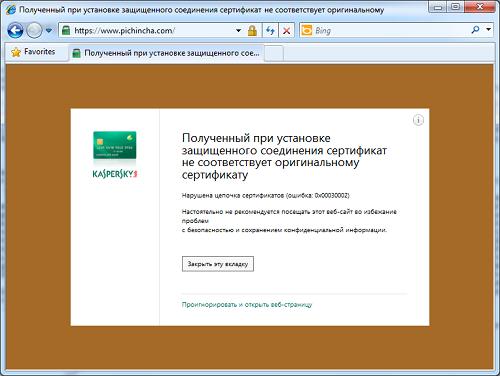
Task: Click the Forward navigation arrow button
Action: (34, 31)
